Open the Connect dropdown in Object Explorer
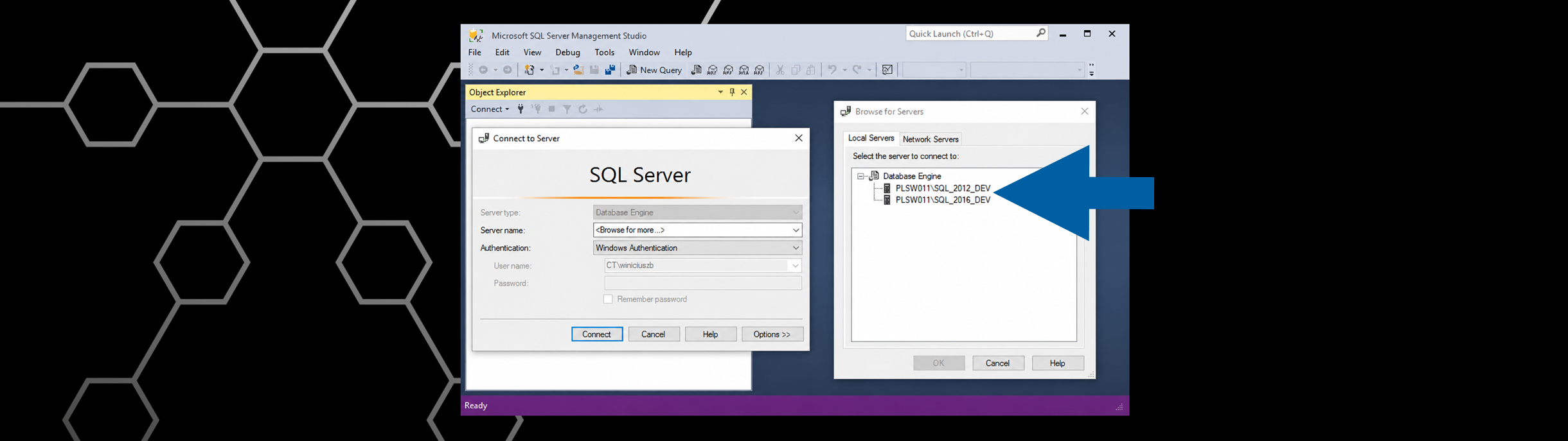The height and width of the screenshot is (441, 1568). 490,109
